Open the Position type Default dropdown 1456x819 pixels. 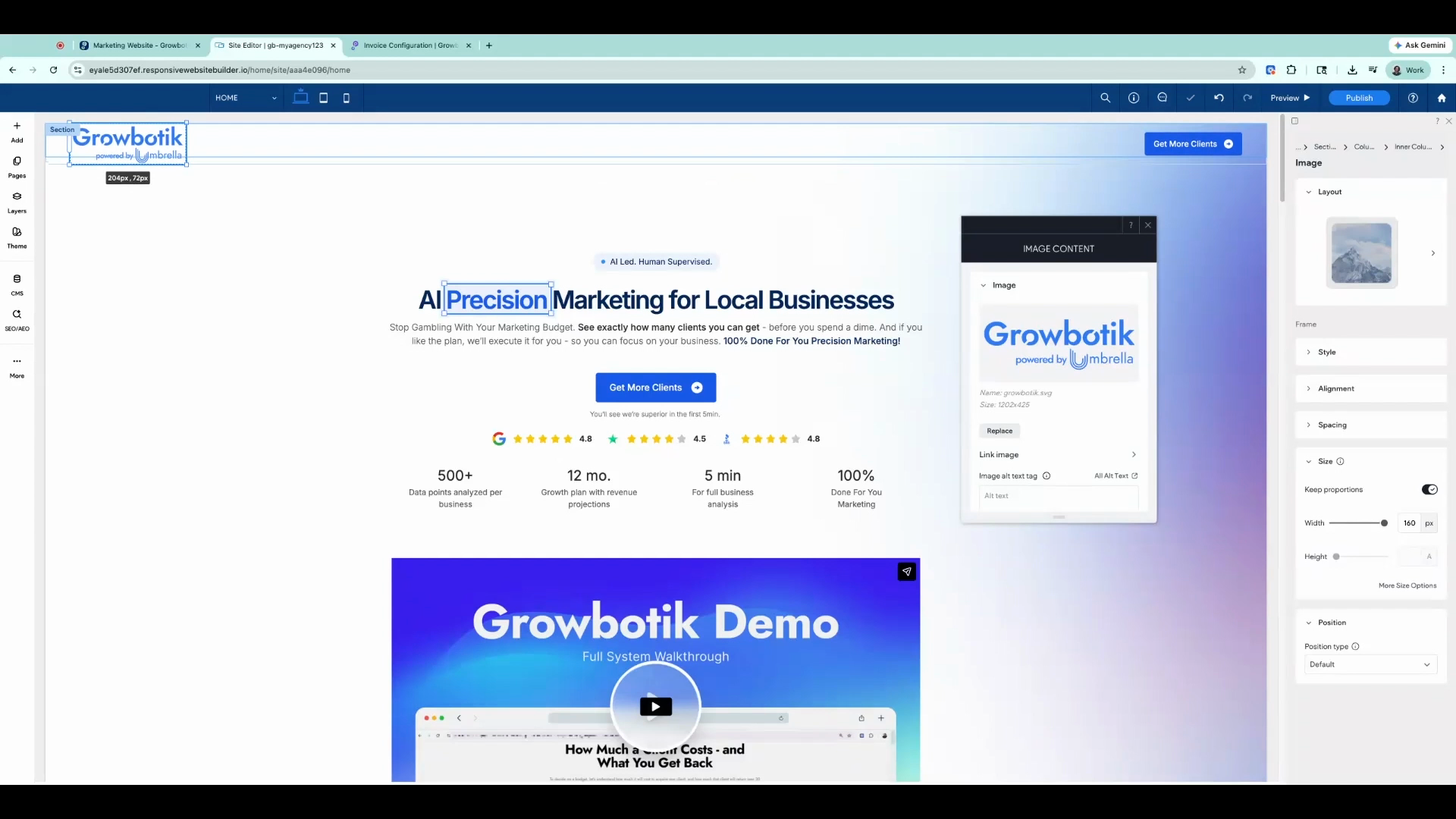coord(1370,664)
